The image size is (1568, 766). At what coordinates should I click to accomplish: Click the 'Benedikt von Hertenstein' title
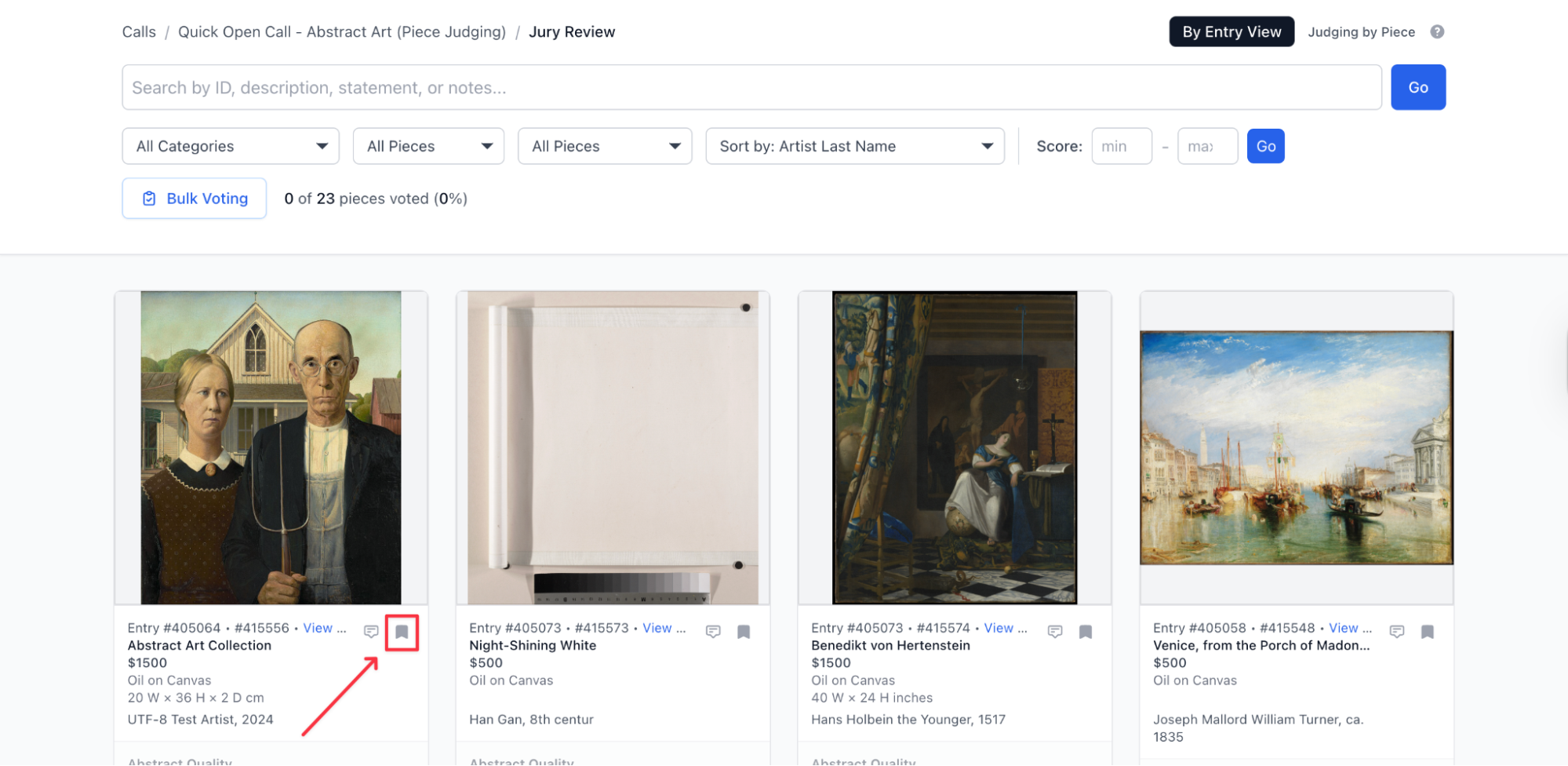coord(890,645)
